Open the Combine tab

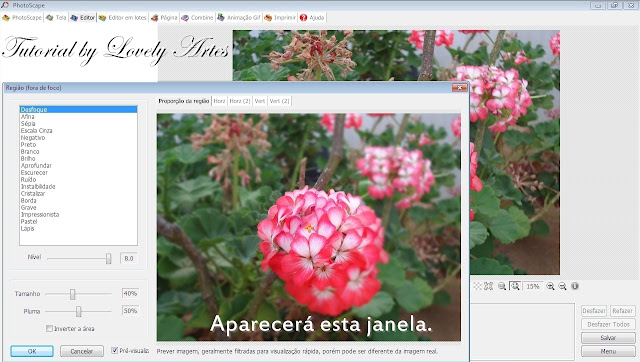click(x=197, y=18)
